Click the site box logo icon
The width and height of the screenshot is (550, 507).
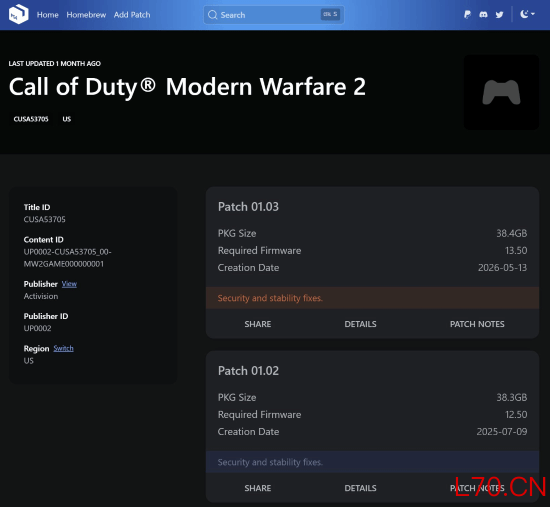click(x=18, y=14)
